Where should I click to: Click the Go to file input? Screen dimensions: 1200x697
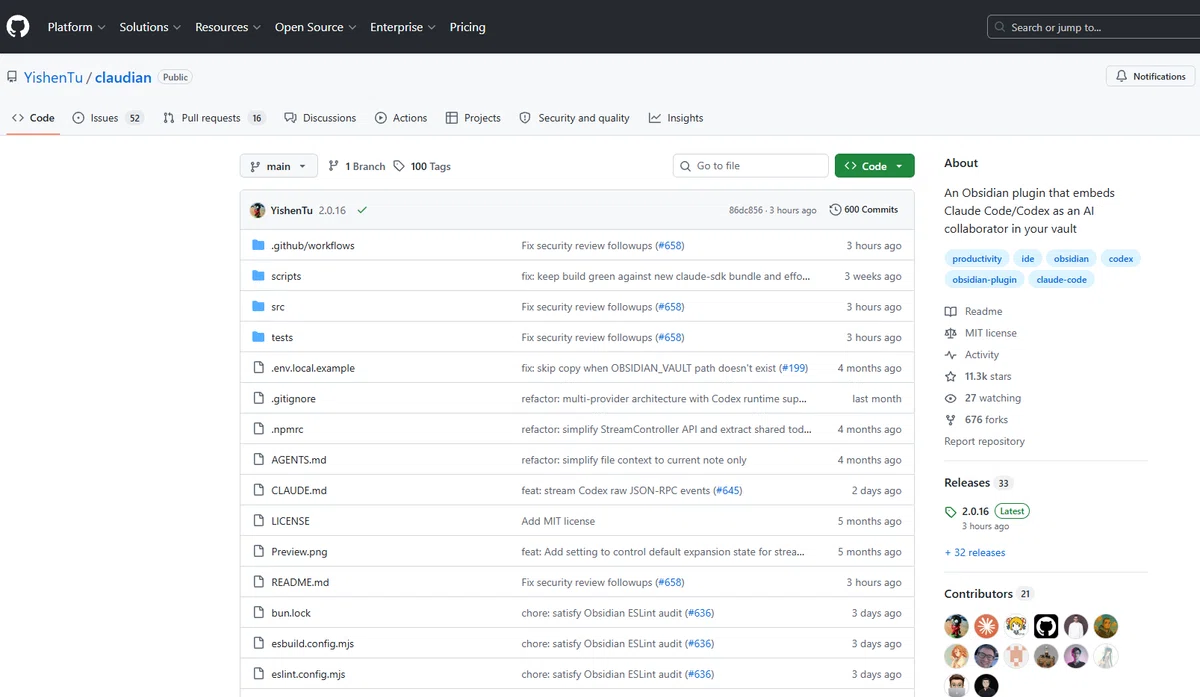pyautogui.click(x=751, y=166)
